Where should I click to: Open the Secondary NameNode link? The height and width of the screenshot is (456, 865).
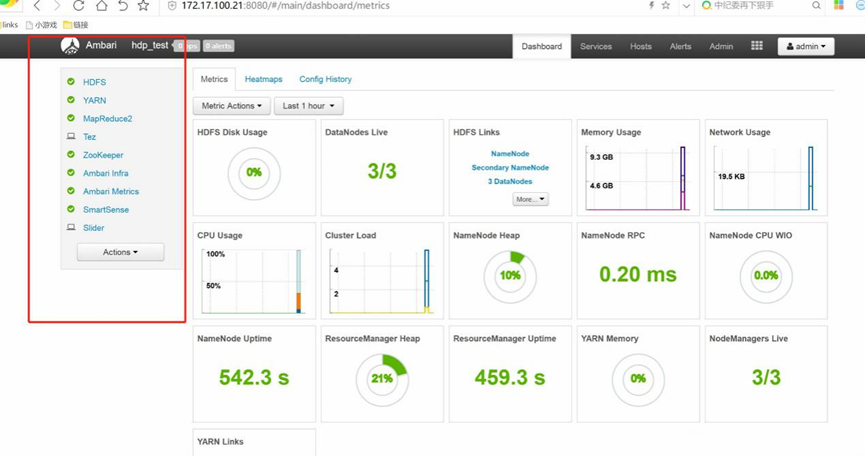[x=510, y=168]
